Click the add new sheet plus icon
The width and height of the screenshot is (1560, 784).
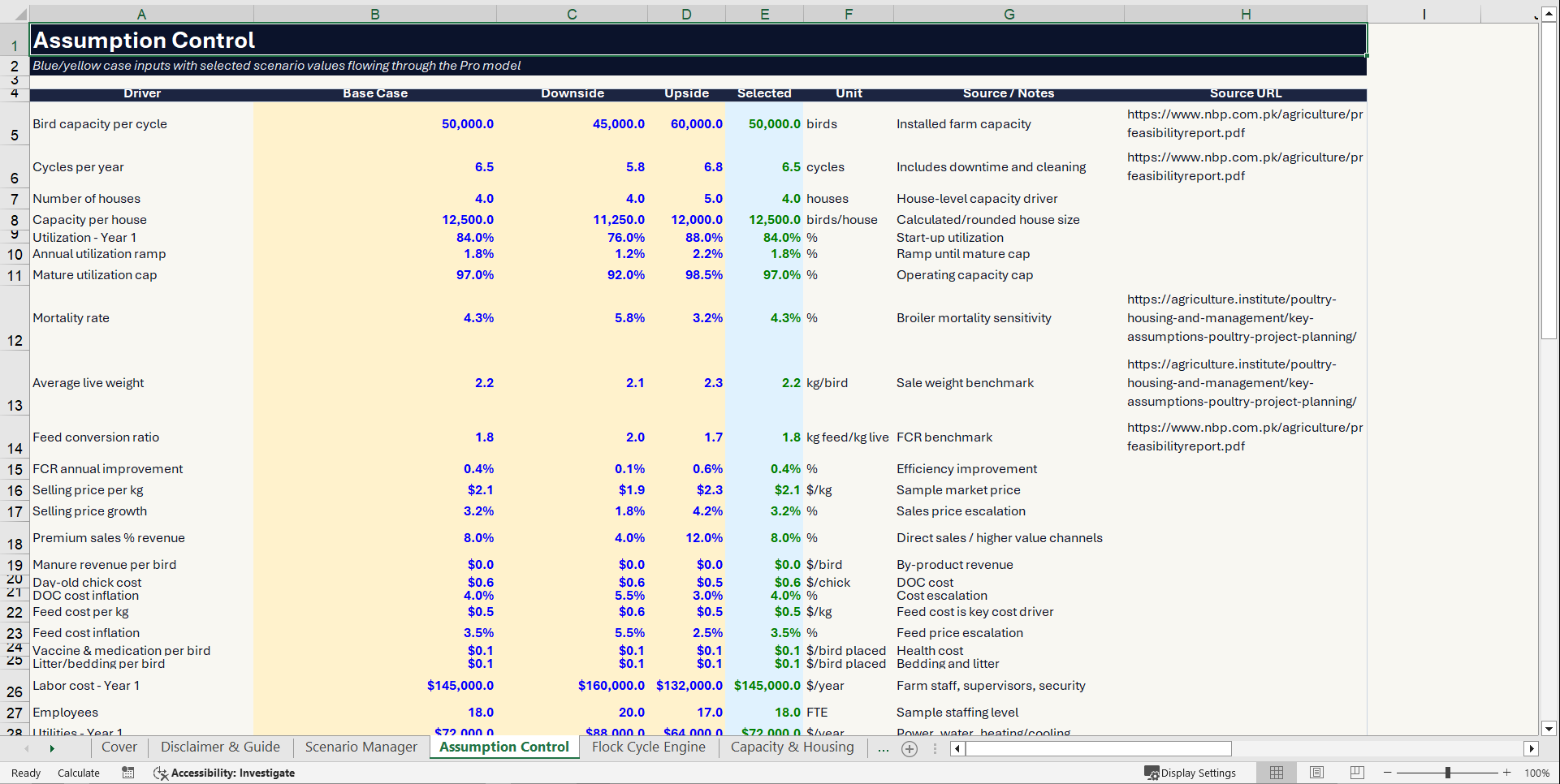pyautogui.click(x=910, y=749)
